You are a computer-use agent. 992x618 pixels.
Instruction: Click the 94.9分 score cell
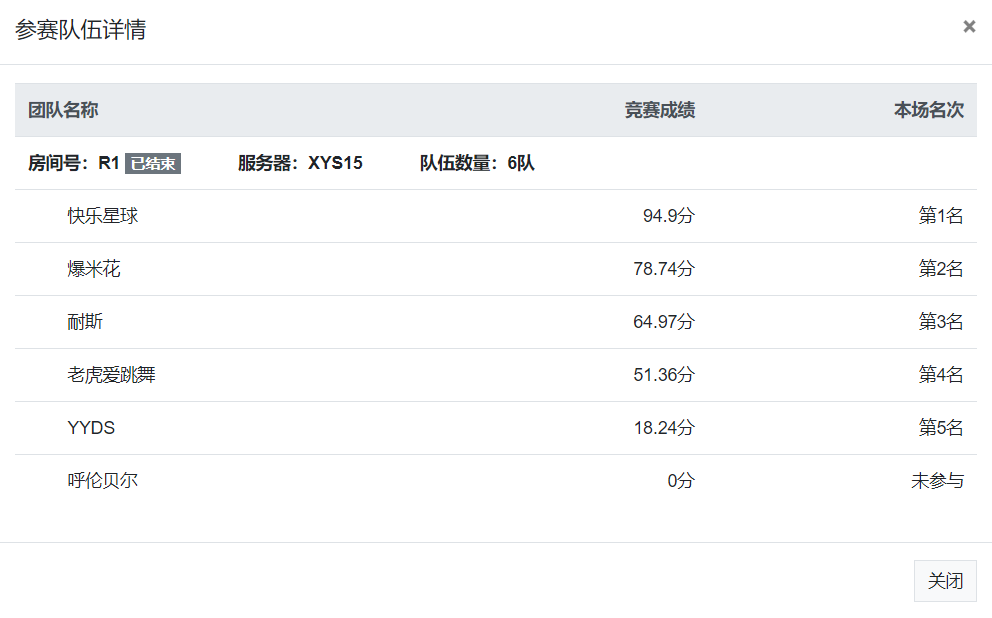tap(669, 216)
